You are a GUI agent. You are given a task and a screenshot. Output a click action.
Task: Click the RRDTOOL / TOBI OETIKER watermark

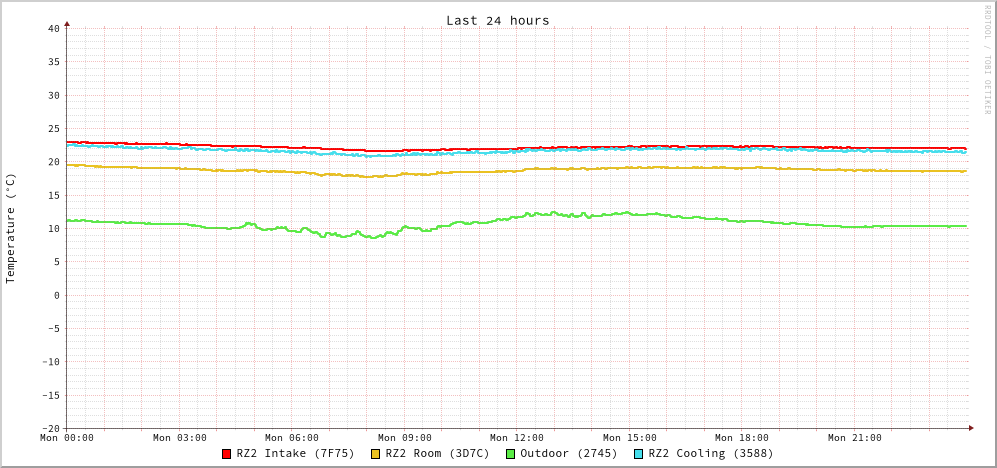[x=988, y=60]
